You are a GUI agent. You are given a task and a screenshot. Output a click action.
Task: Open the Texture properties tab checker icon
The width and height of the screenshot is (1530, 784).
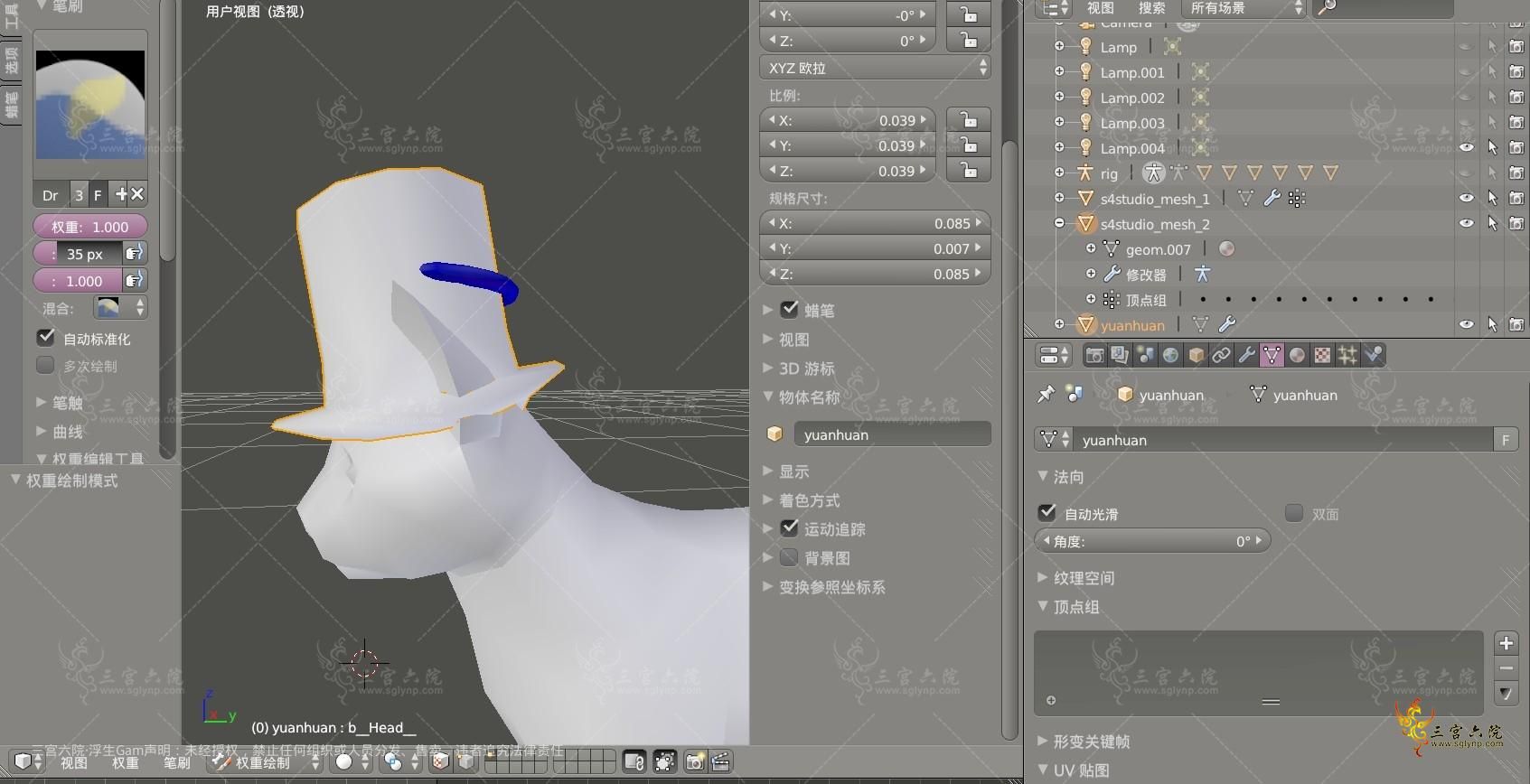pyautogui.click(x=1322, y=355)
